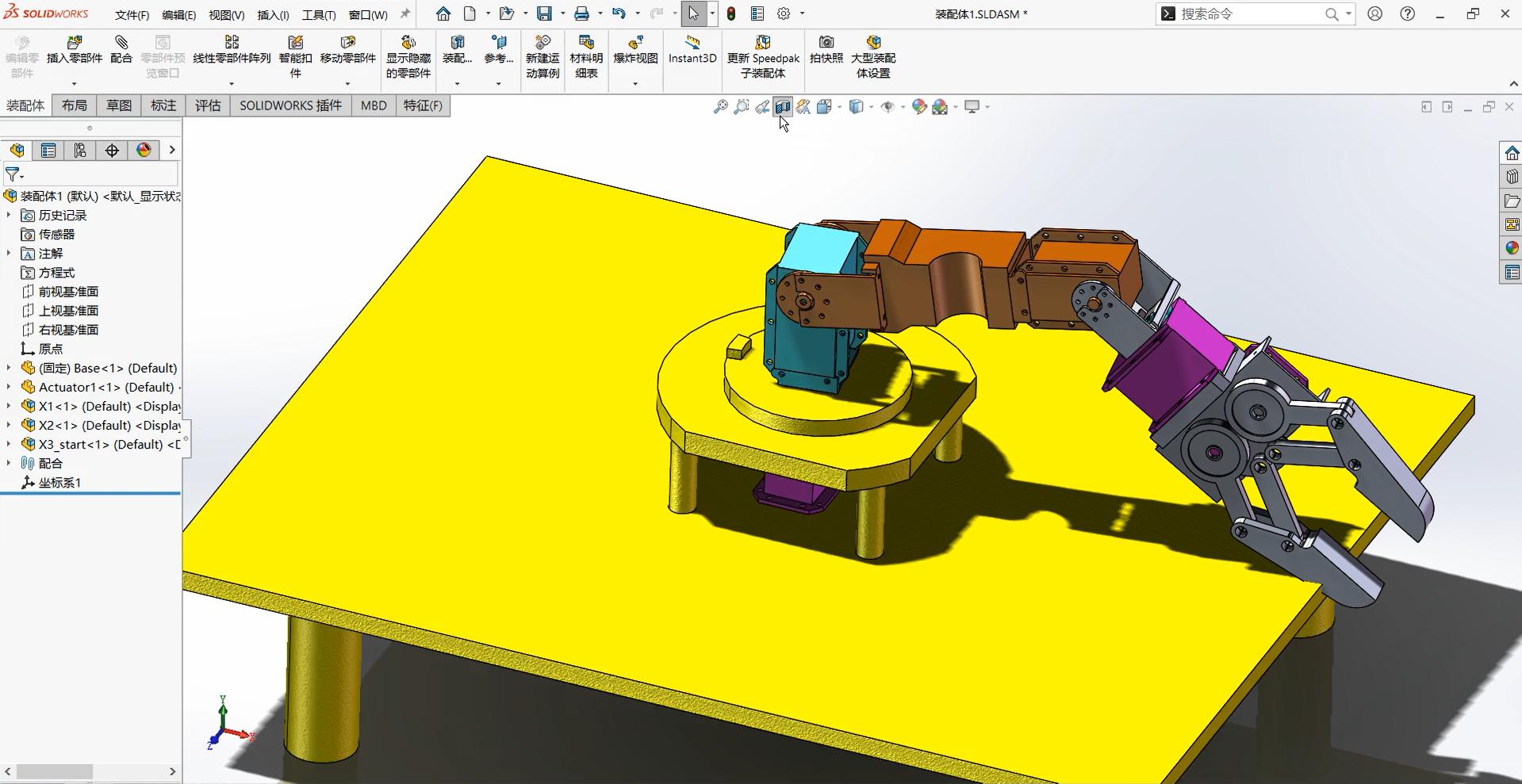The image size is (1522, 784).
Task: Click the Mate (配合) paperclip tool
Action: click(121, 49)
